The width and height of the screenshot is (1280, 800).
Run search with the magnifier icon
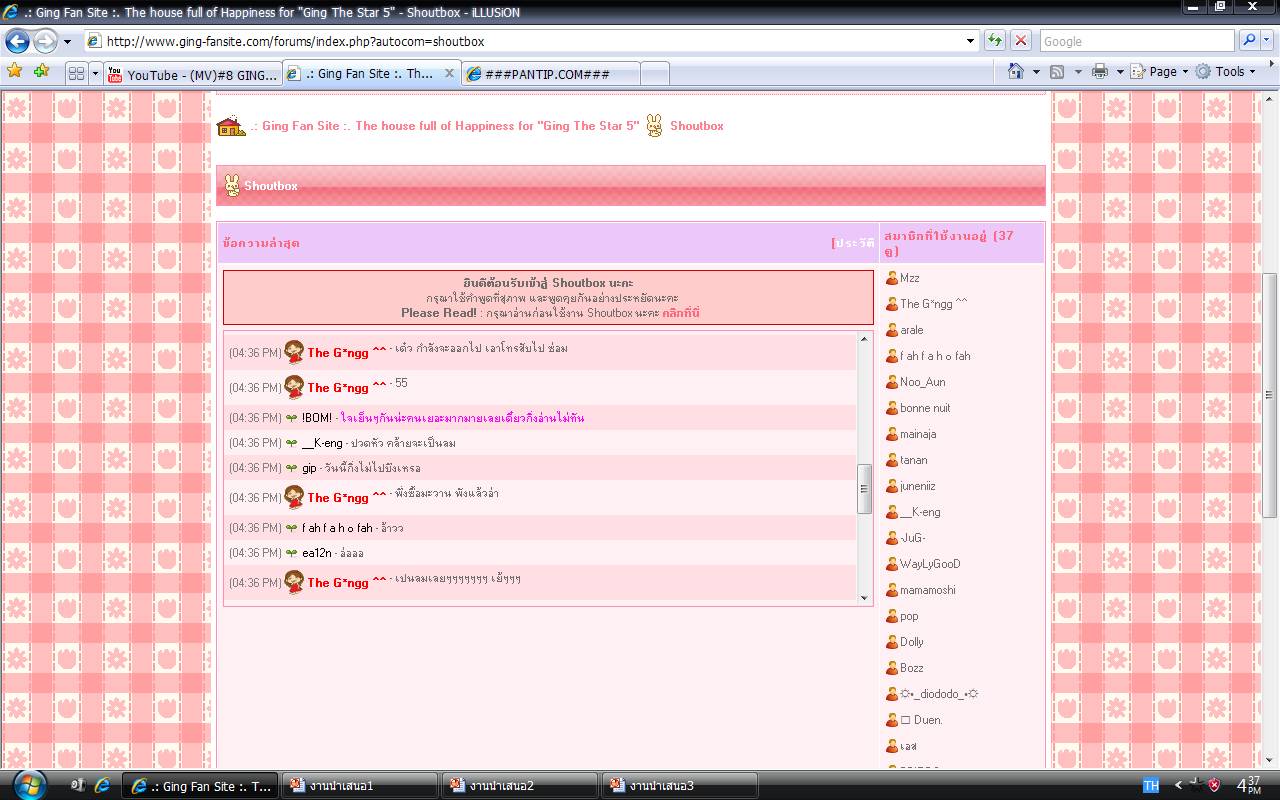tap(1249, 41)
